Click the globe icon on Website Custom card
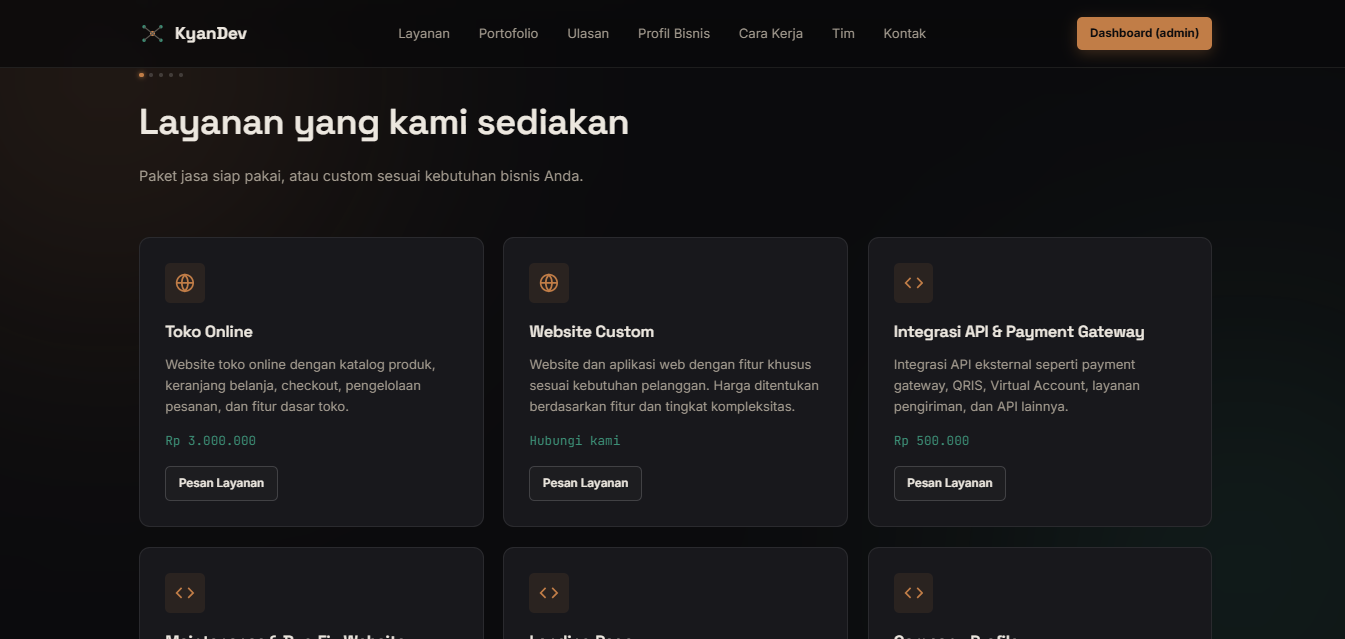This screenshot has height=639, width=1345. [x=549, y=283]
